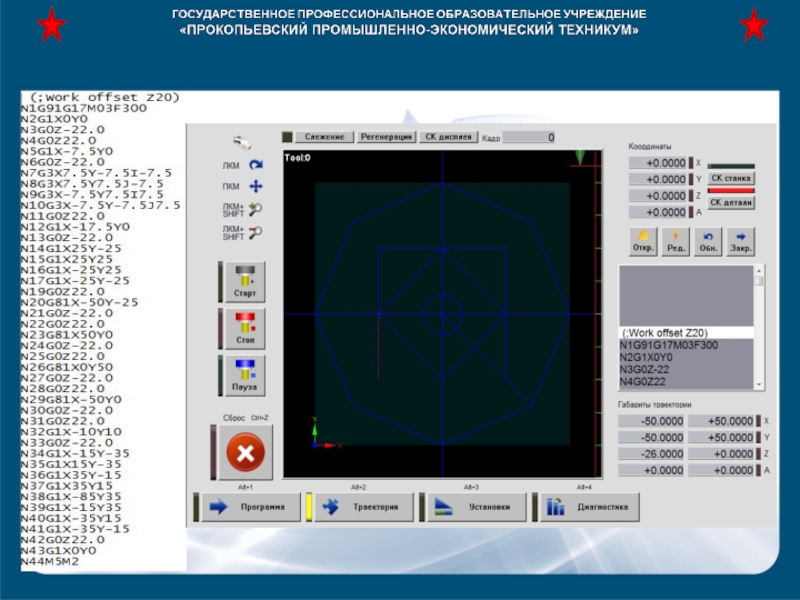Click the Откр. open file icon
Image resolution: width=800 pixels, height=600 pixels.
click(x=643, y=241)
